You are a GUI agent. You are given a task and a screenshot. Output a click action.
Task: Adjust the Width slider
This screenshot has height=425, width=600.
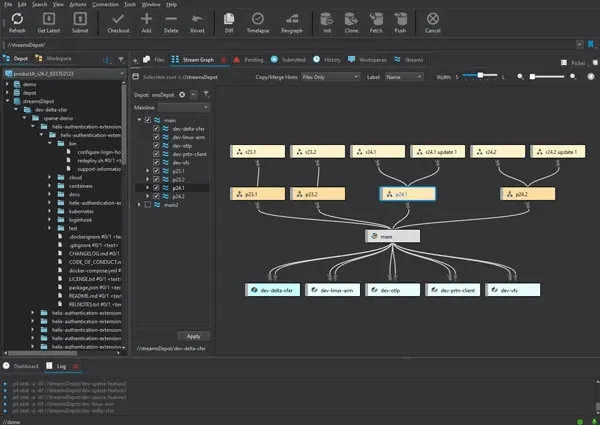point(482,76)
